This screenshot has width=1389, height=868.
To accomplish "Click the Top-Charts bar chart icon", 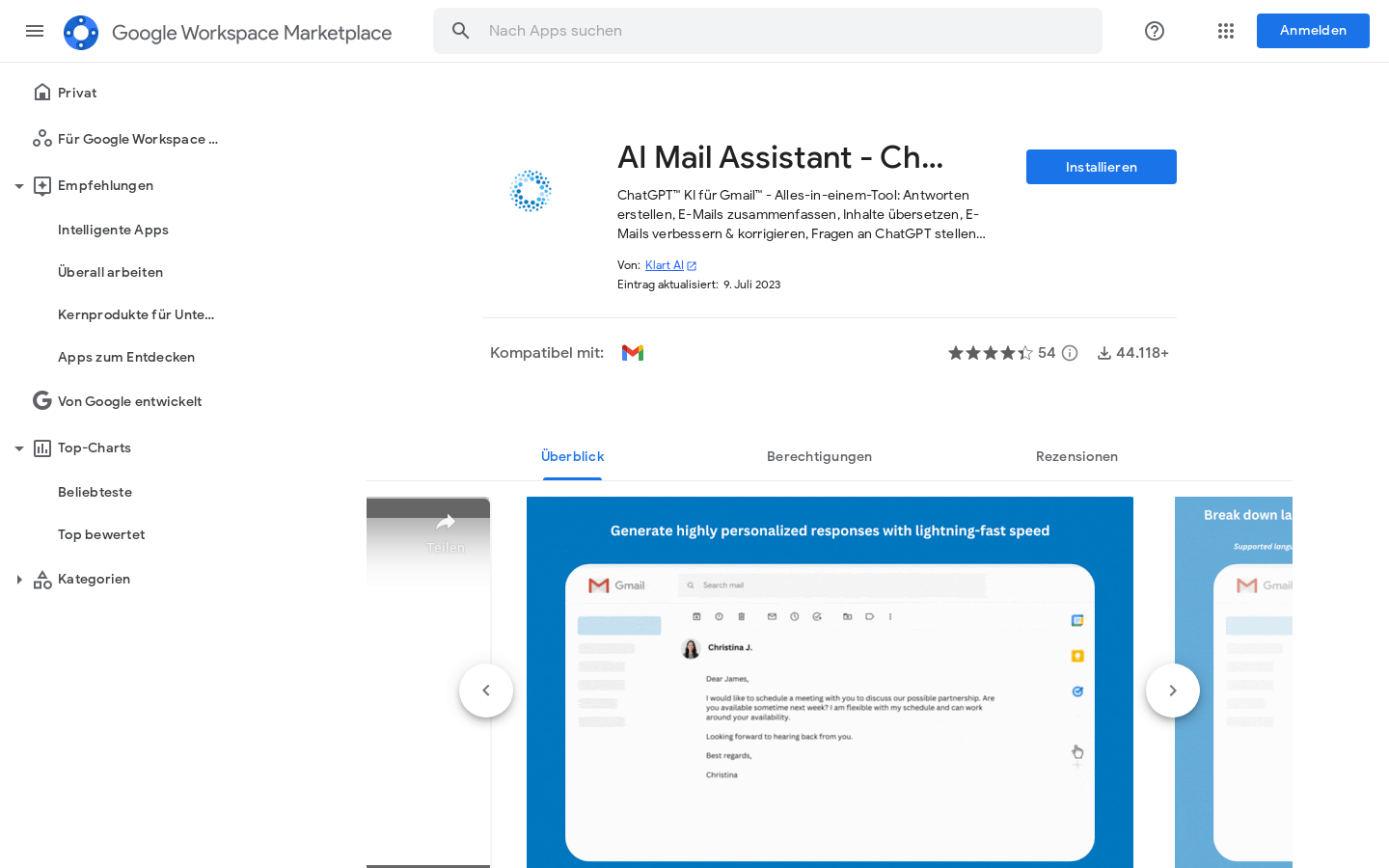I will (x=42, y=448).
